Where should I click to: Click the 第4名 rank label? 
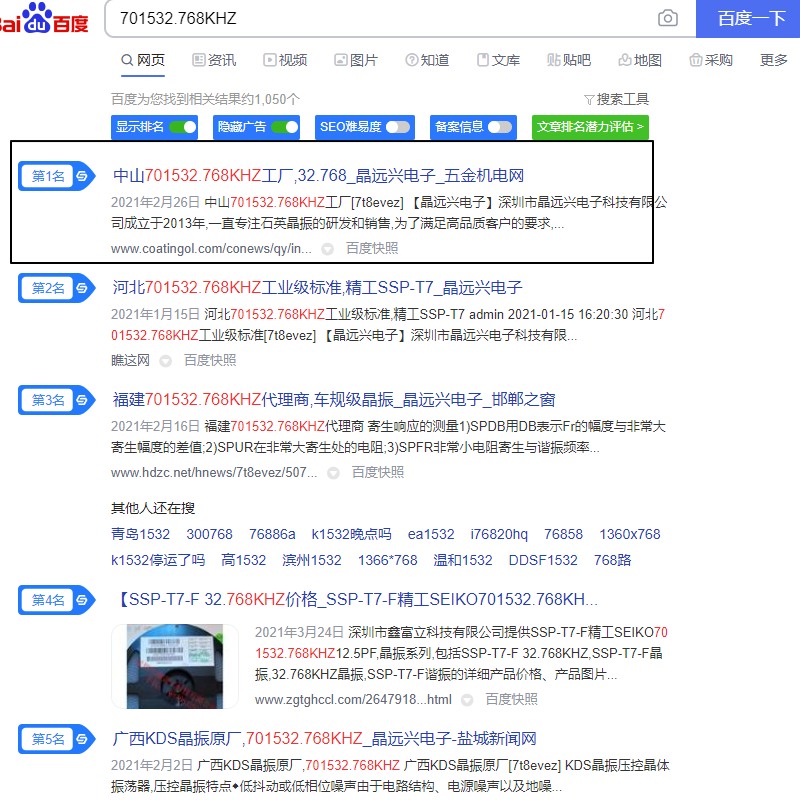[48, 600]
